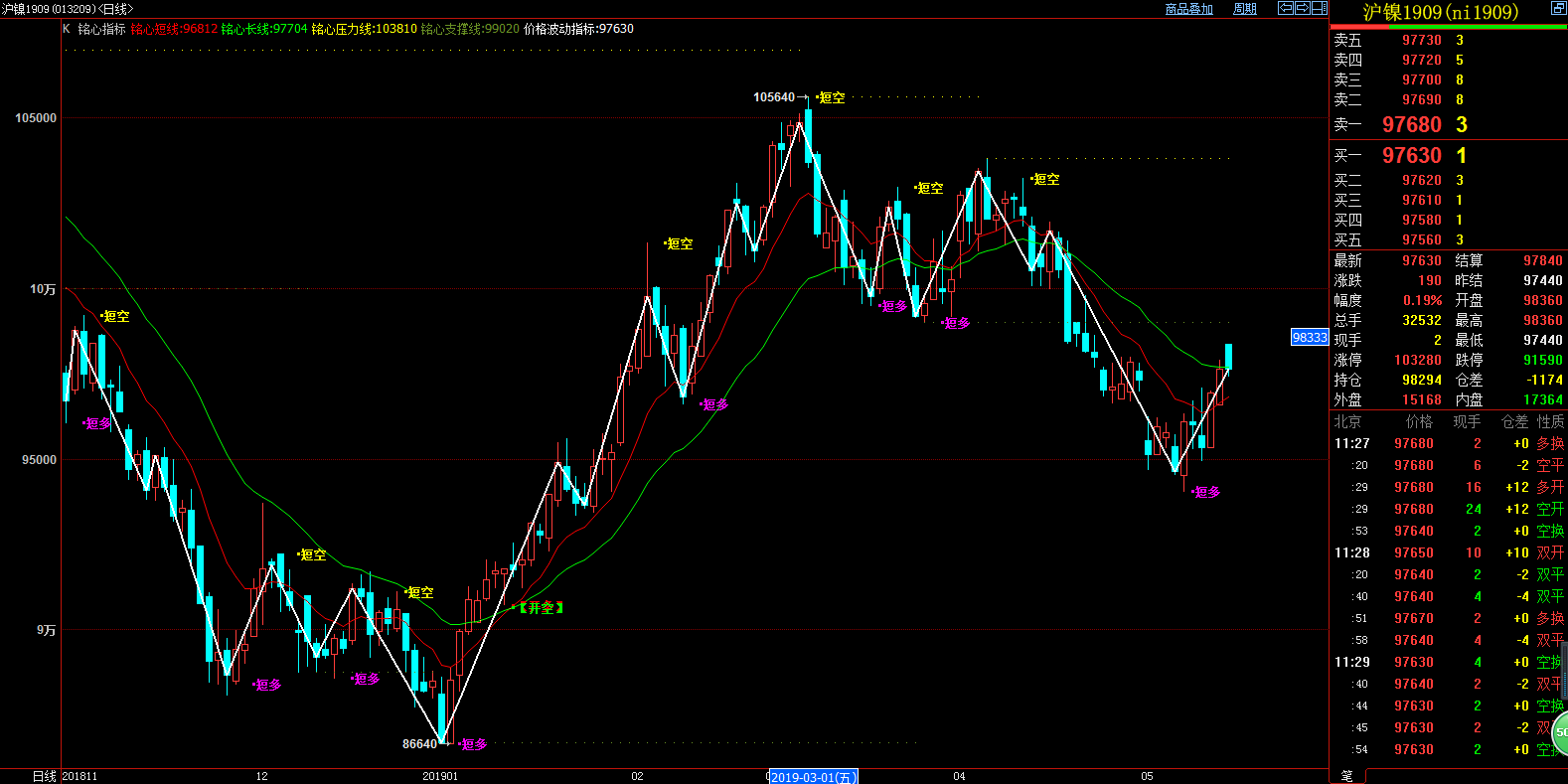The image size is (1568, 784).
Task: Click the 跌停 value 91590
Action: (x=1543, y=360)
